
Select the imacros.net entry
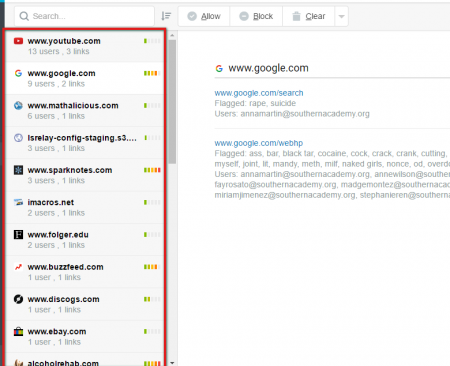tap(85, 207)
